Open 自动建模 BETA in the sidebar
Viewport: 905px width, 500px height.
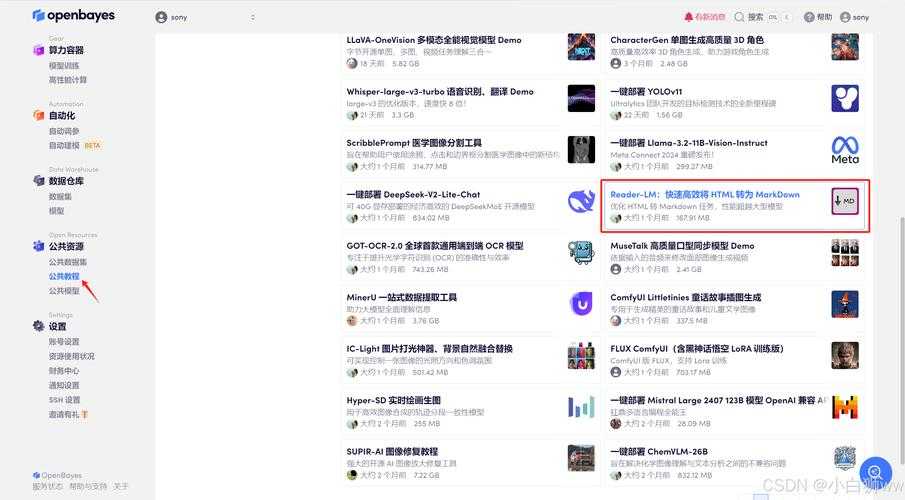(74, 145)
